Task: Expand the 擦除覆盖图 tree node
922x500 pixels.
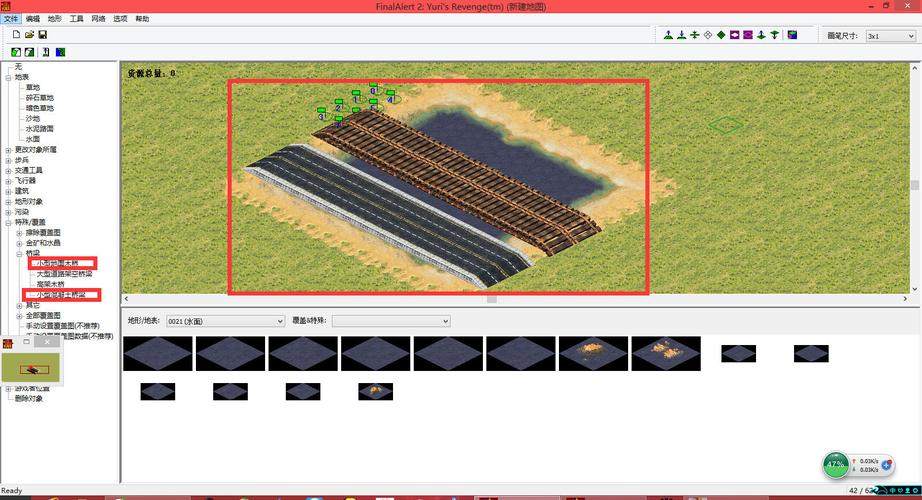Action: [x=19, y=233]
